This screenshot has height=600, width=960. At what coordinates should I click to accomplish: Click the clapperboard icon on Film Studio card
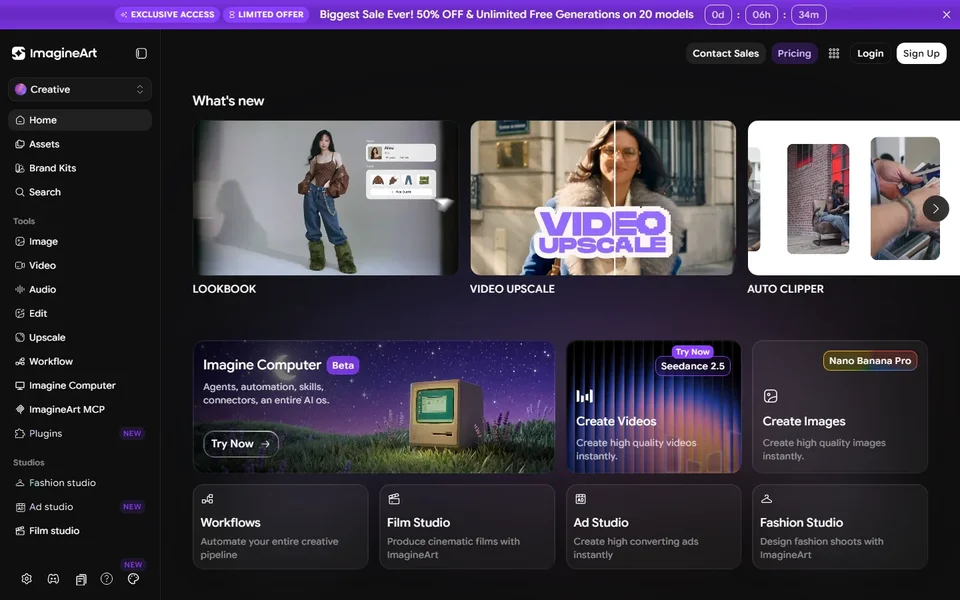[x=394, y=499]
